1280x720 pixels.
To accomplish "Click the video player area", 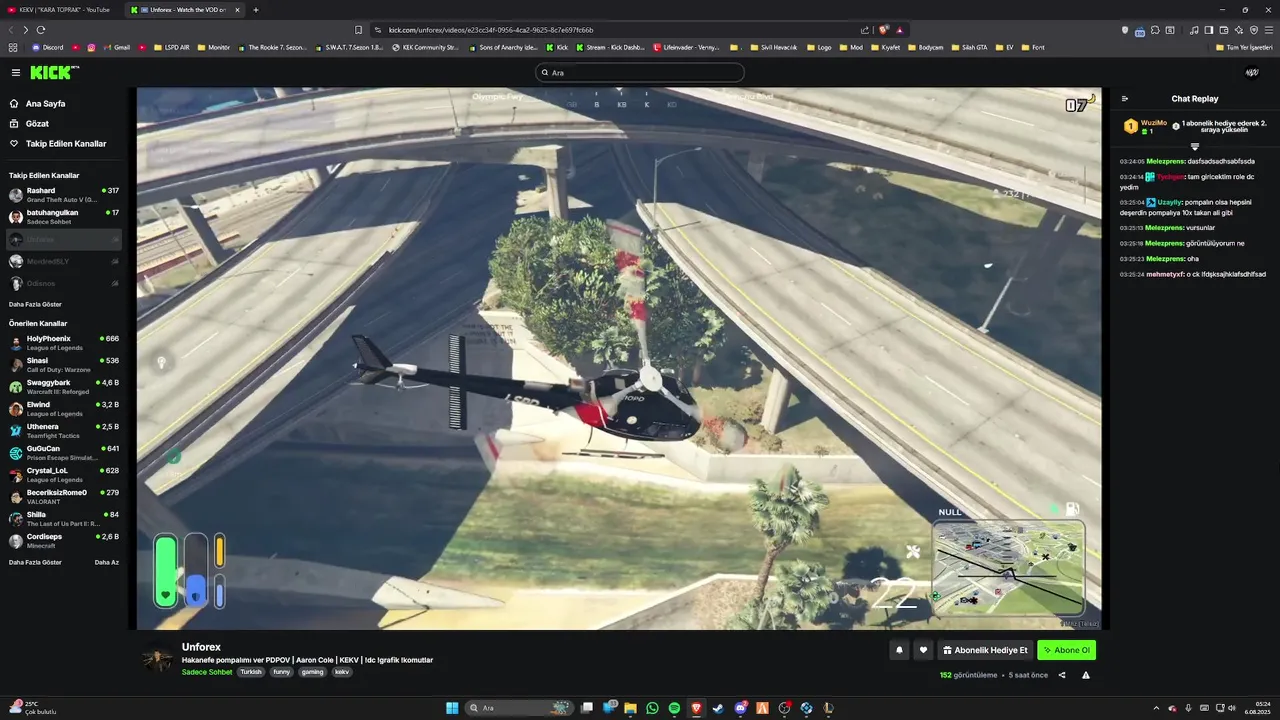I will [618, 358].
